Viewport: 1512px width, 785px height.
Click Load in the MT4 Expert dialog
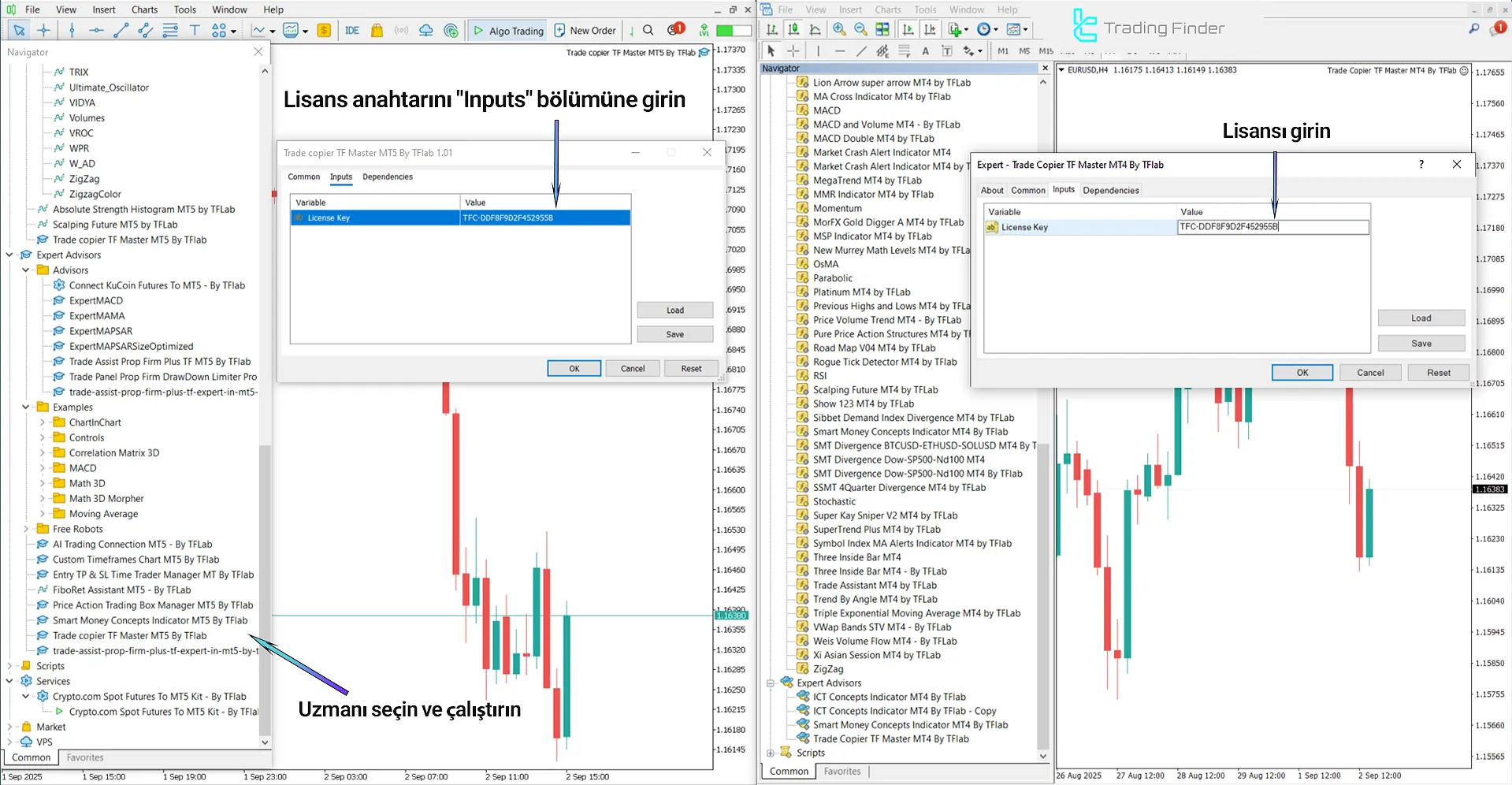tap(1421, 318)
